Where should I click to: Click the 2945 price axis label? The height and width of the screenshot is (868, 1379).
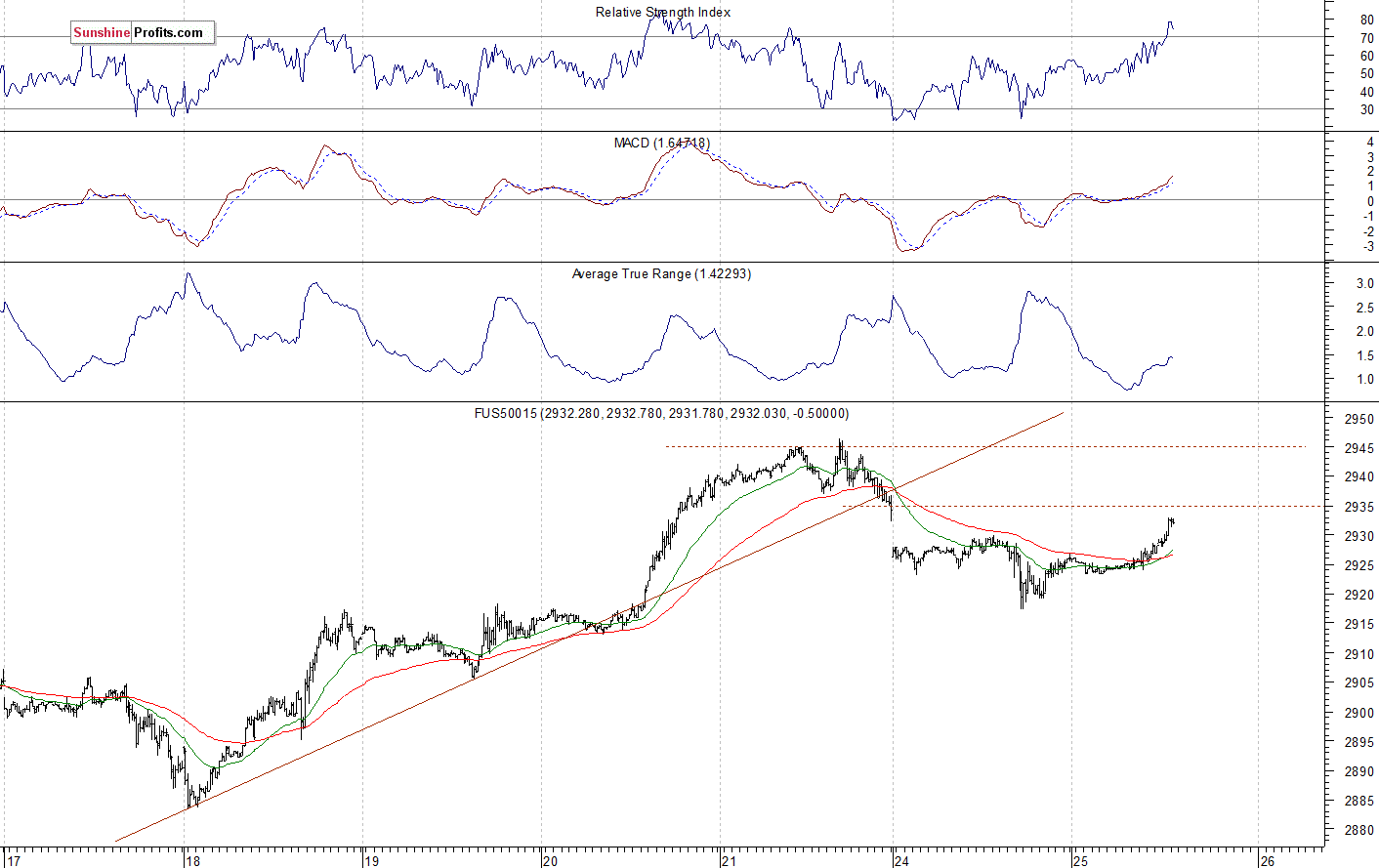pos(1359,448)
